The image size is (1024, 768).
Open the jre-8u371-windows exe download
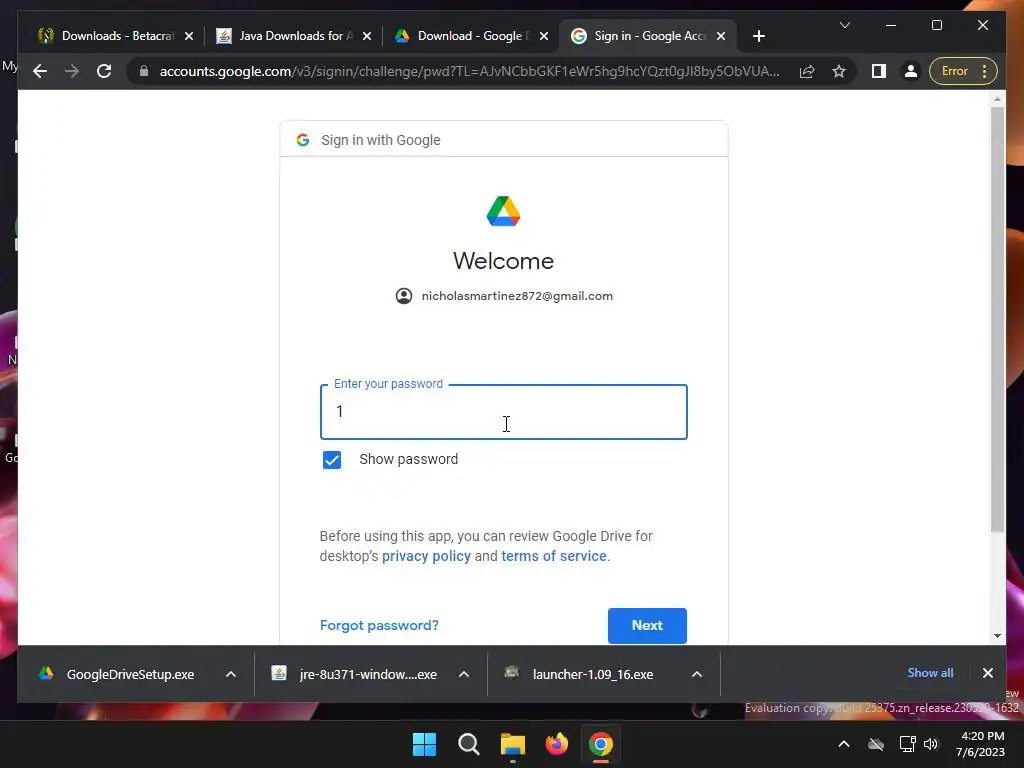(x=356, y=674)
